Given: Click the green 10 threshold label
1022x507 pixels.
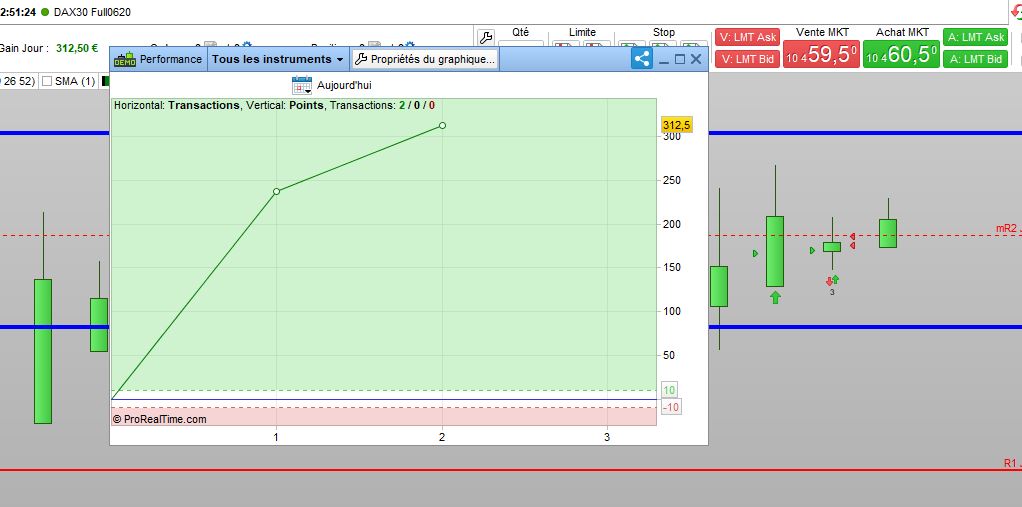Looking at the screenshot, I should coord(669,390).
